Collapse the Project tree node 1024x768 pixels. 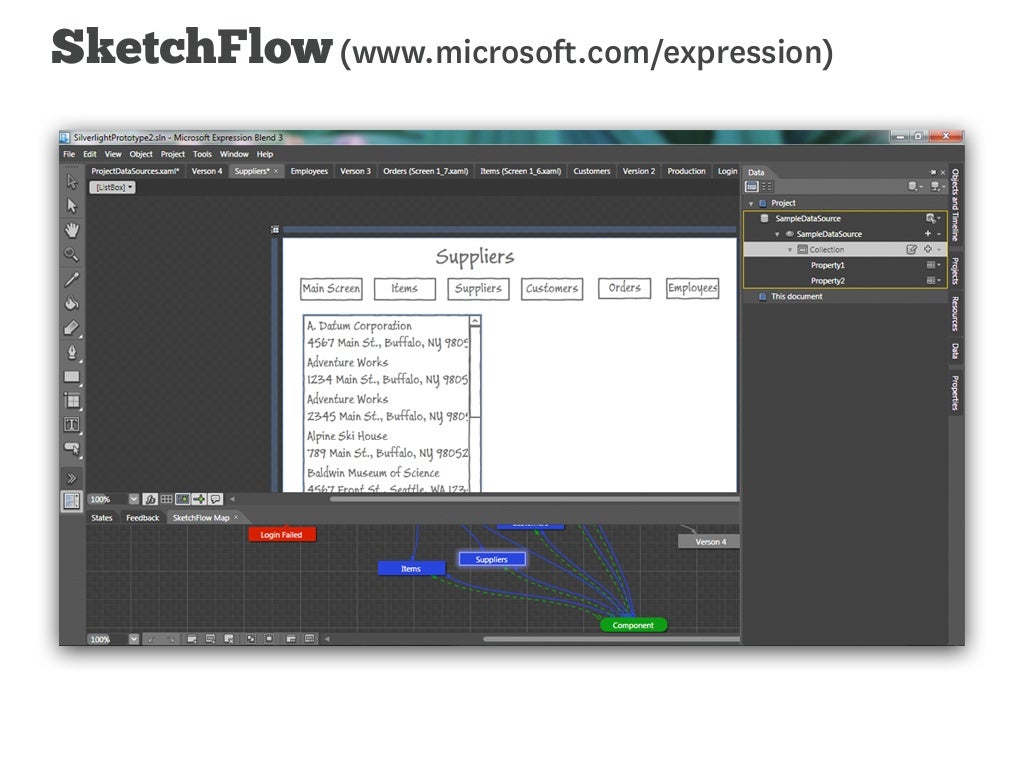click(x=751, y=204)
